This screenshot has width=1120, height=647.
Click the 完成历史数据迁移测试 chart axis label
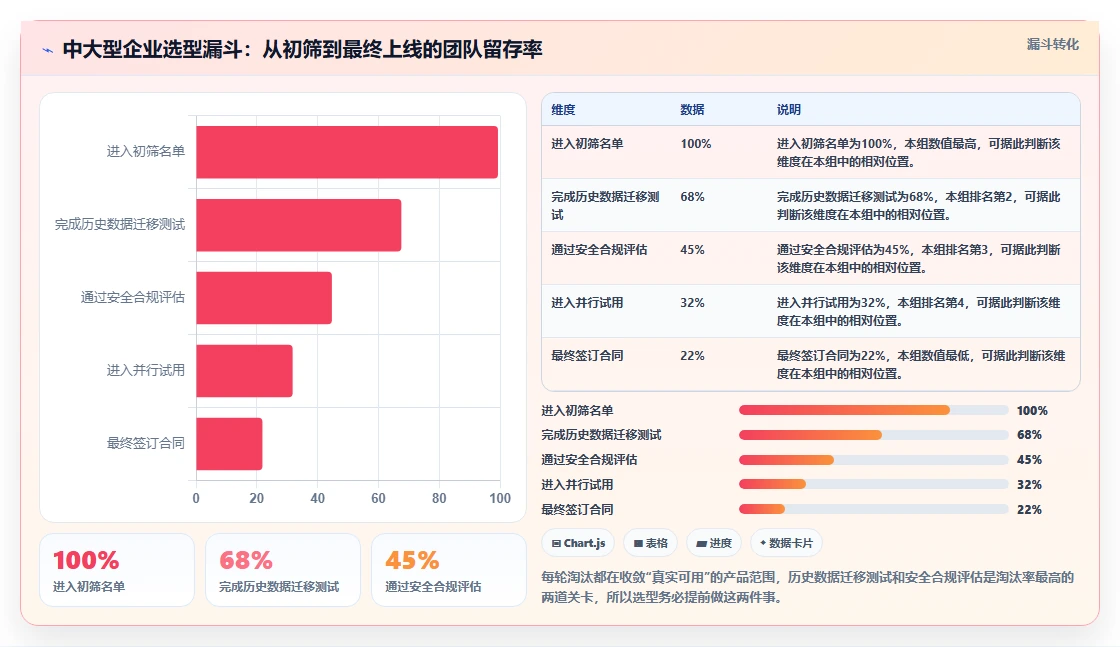point(120,224)
